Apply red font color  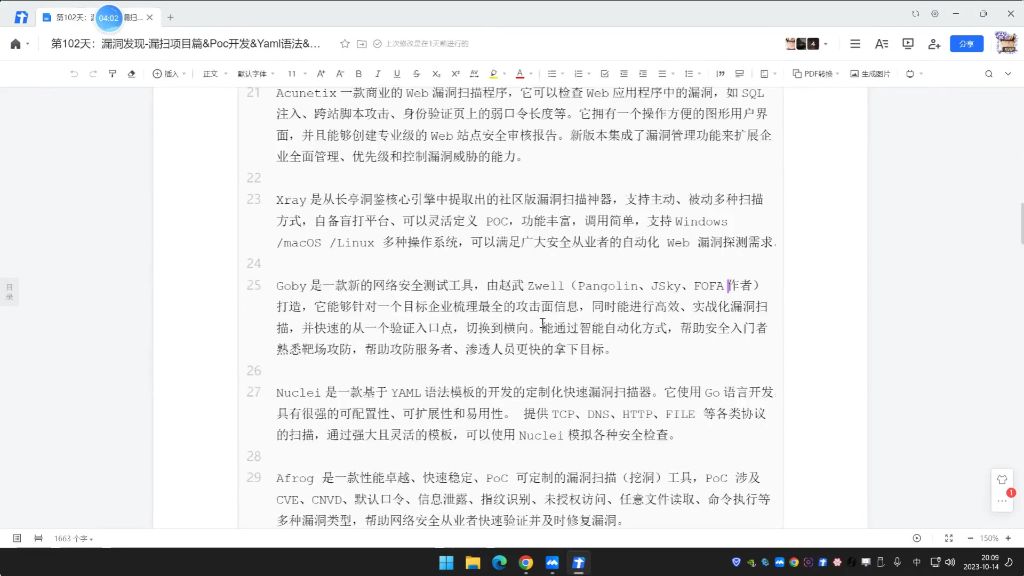point(520,74)
